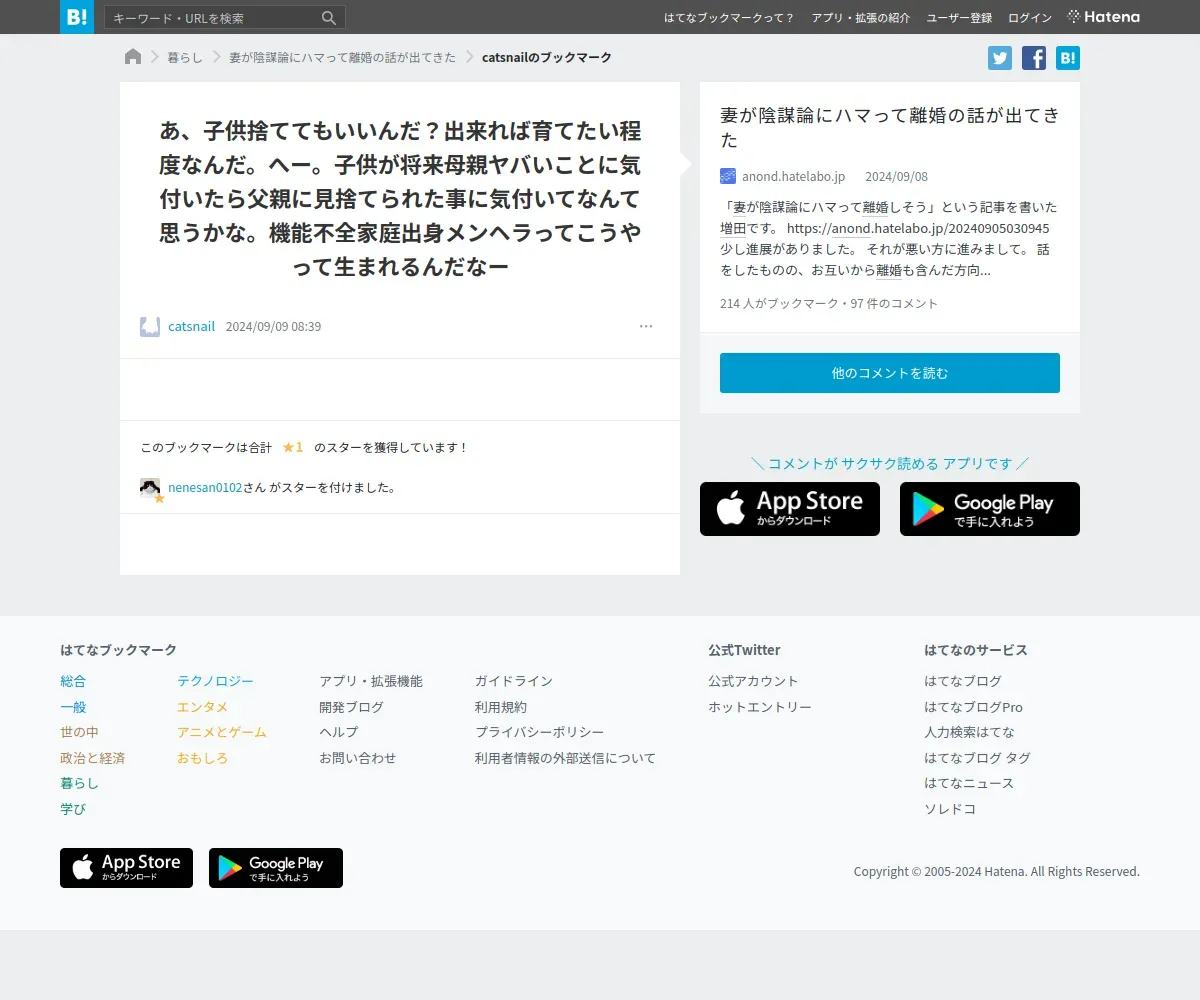The width and height of the screenshot is (1200, 1000).
Task: Open 214 人がブックマーク・97 件のコメント text
Action: tap(829, 303)
